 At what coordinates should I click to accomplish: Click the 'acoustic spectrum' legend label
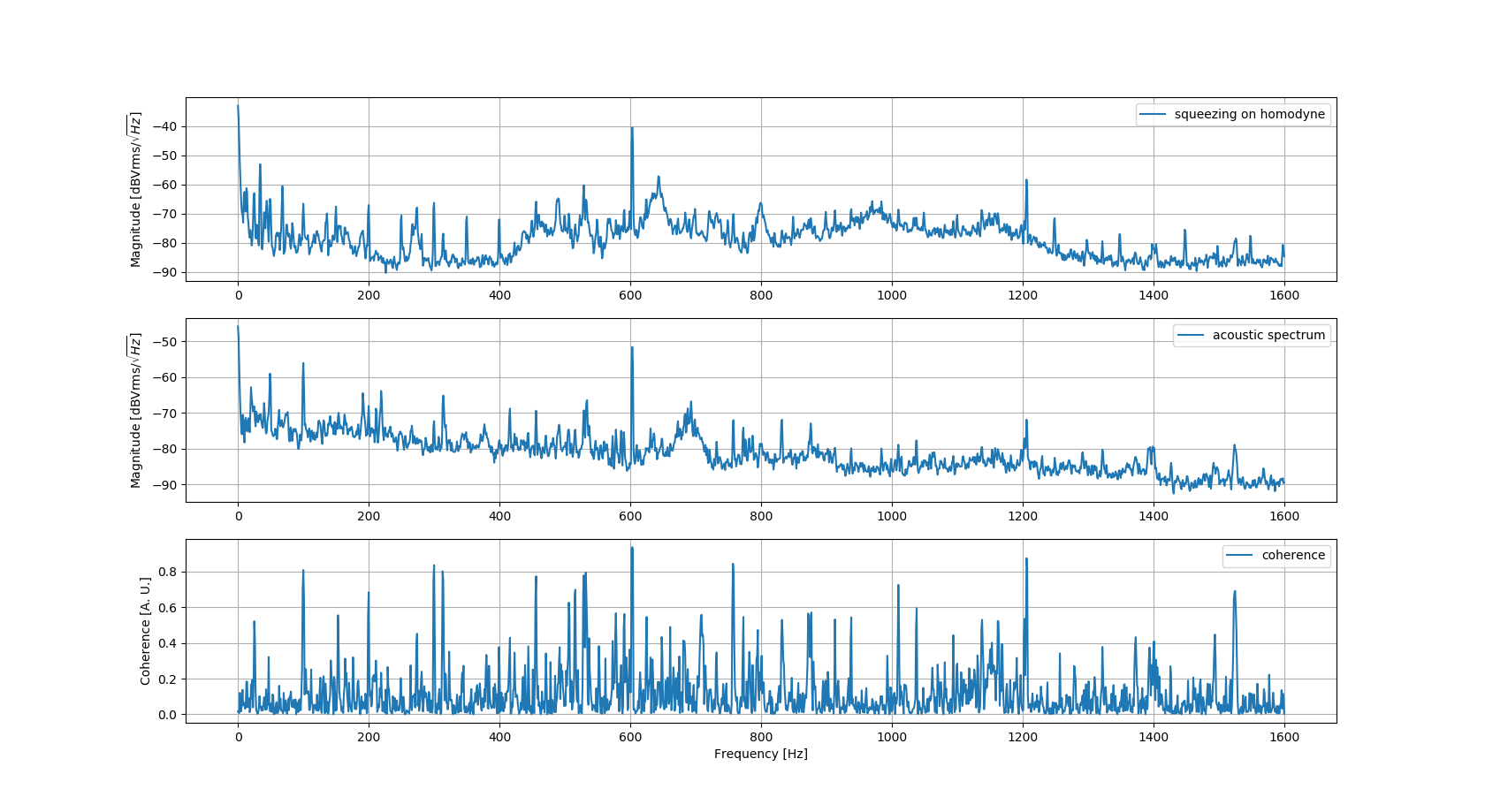pyautogui.click(x=1268, y=335)
